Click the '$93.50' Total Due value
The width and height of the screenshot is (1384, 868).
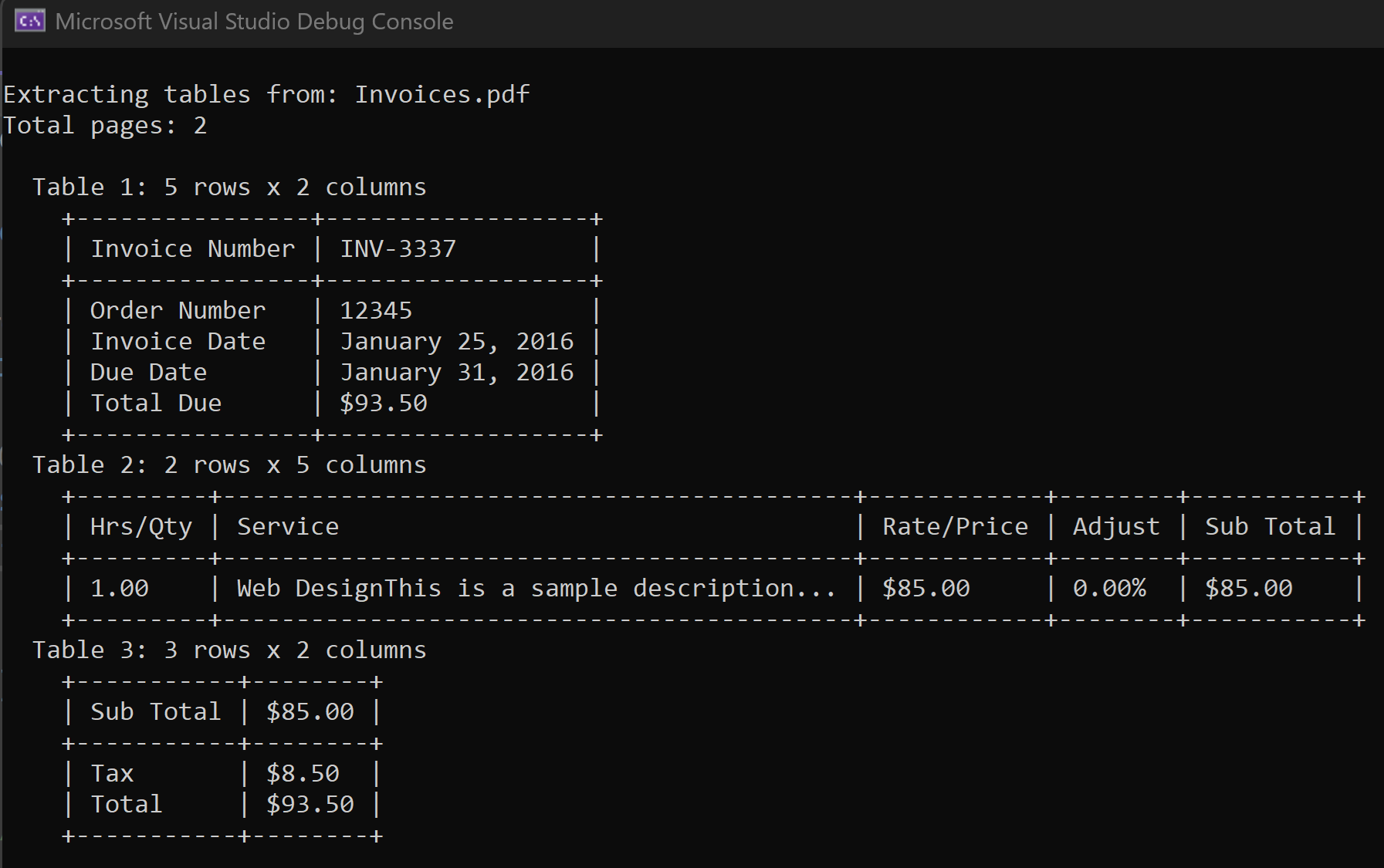coord(384,403)
